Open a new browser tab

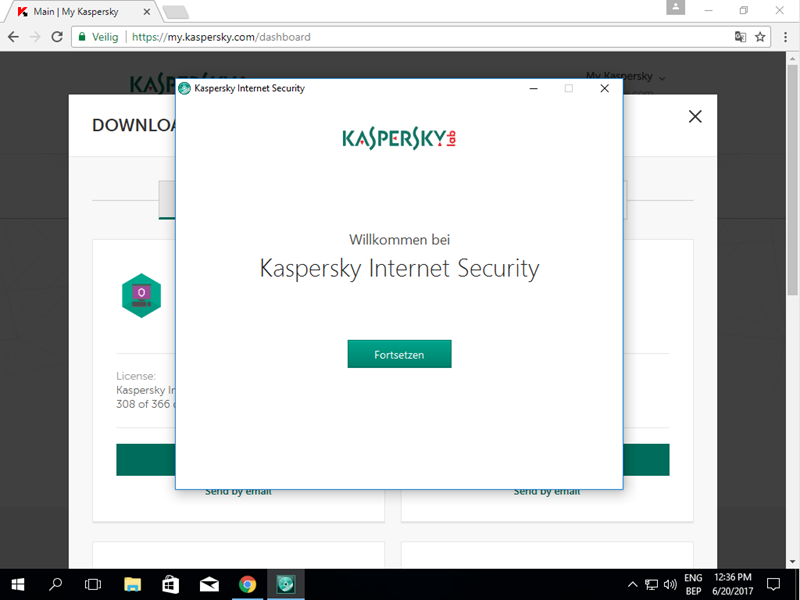click(176, 12)
